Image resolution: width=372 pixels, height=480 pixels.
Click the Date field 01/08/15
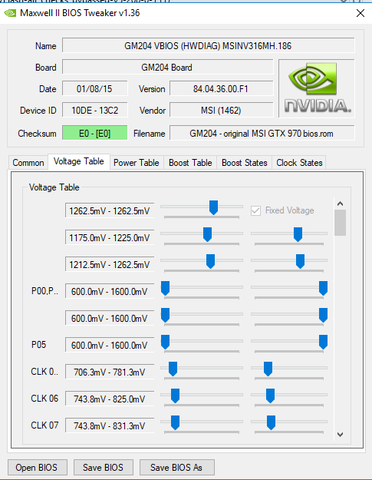[95, 89]
